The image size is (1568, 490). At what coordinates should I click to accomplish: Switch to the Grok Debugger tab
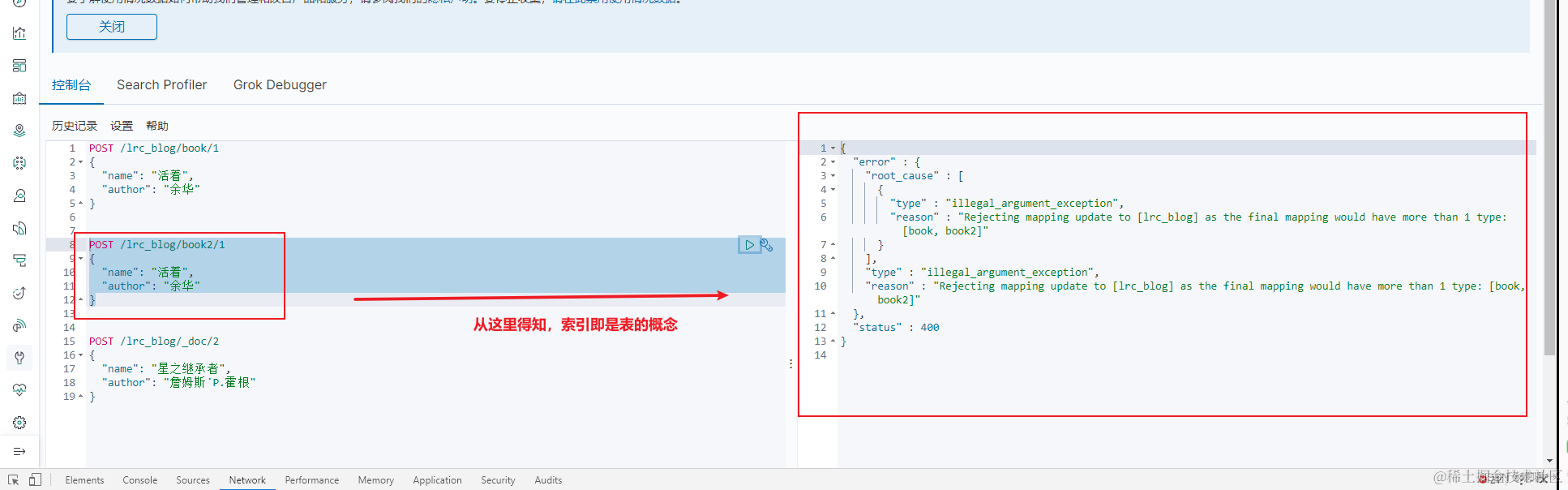(x=280, y=84)
